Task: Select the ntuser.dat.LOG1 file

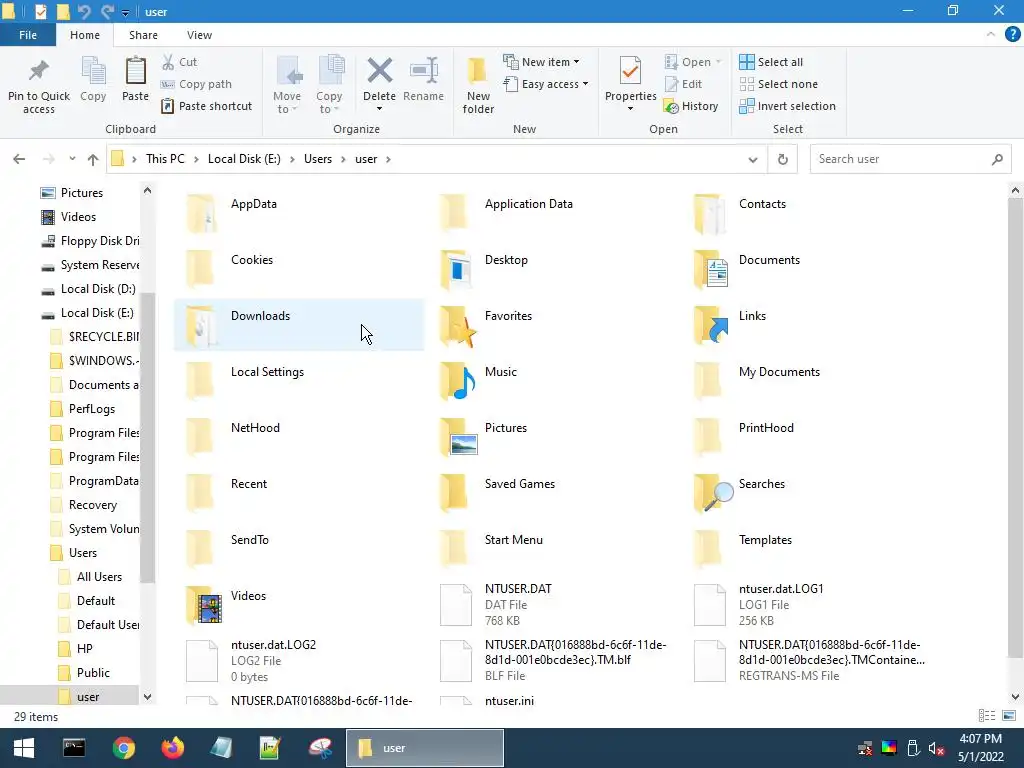Action: tap(807, 605)
